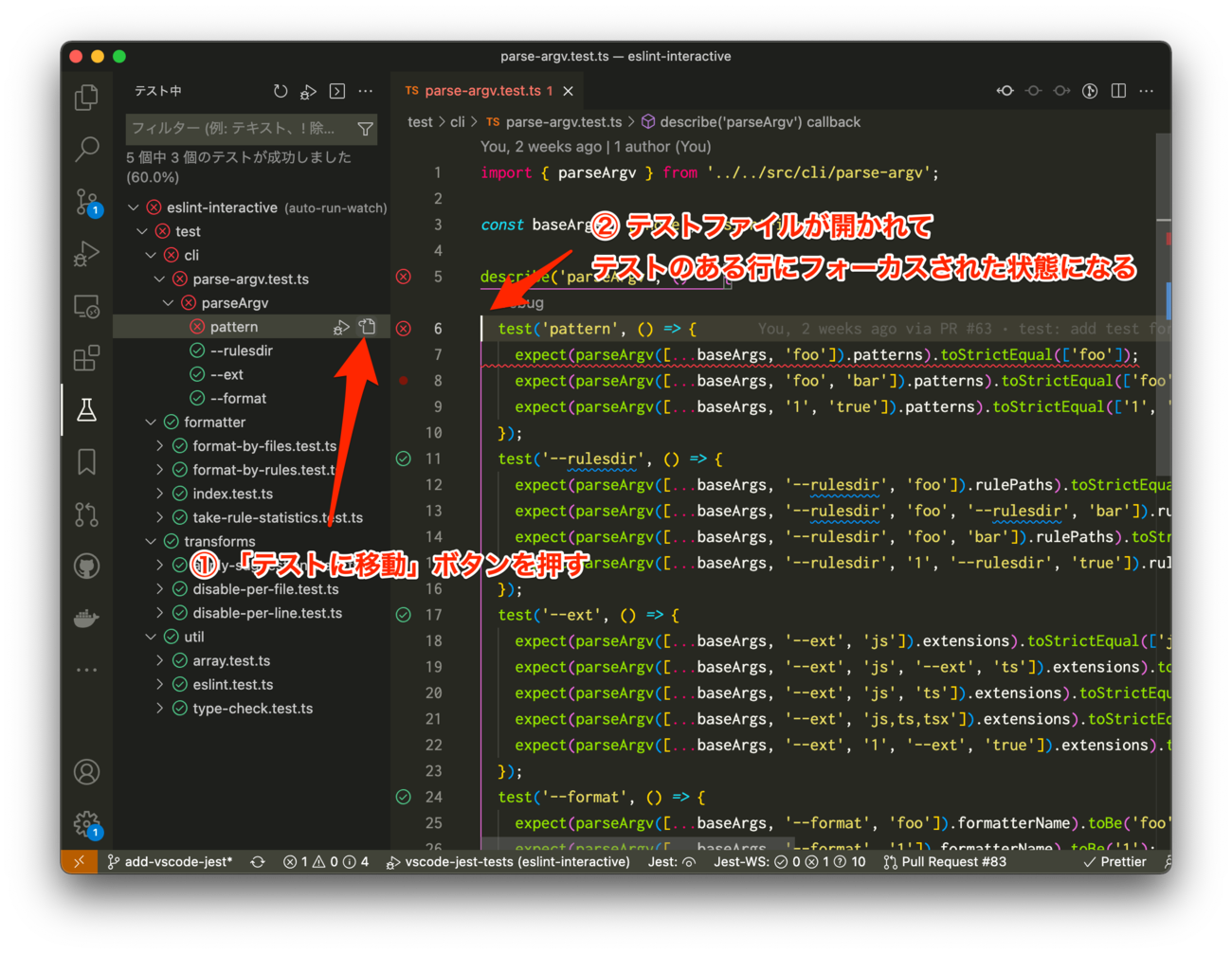1232x954 pixels.
Task: Debug the pattern test from tree row
Action: click(x=341, y=327)
